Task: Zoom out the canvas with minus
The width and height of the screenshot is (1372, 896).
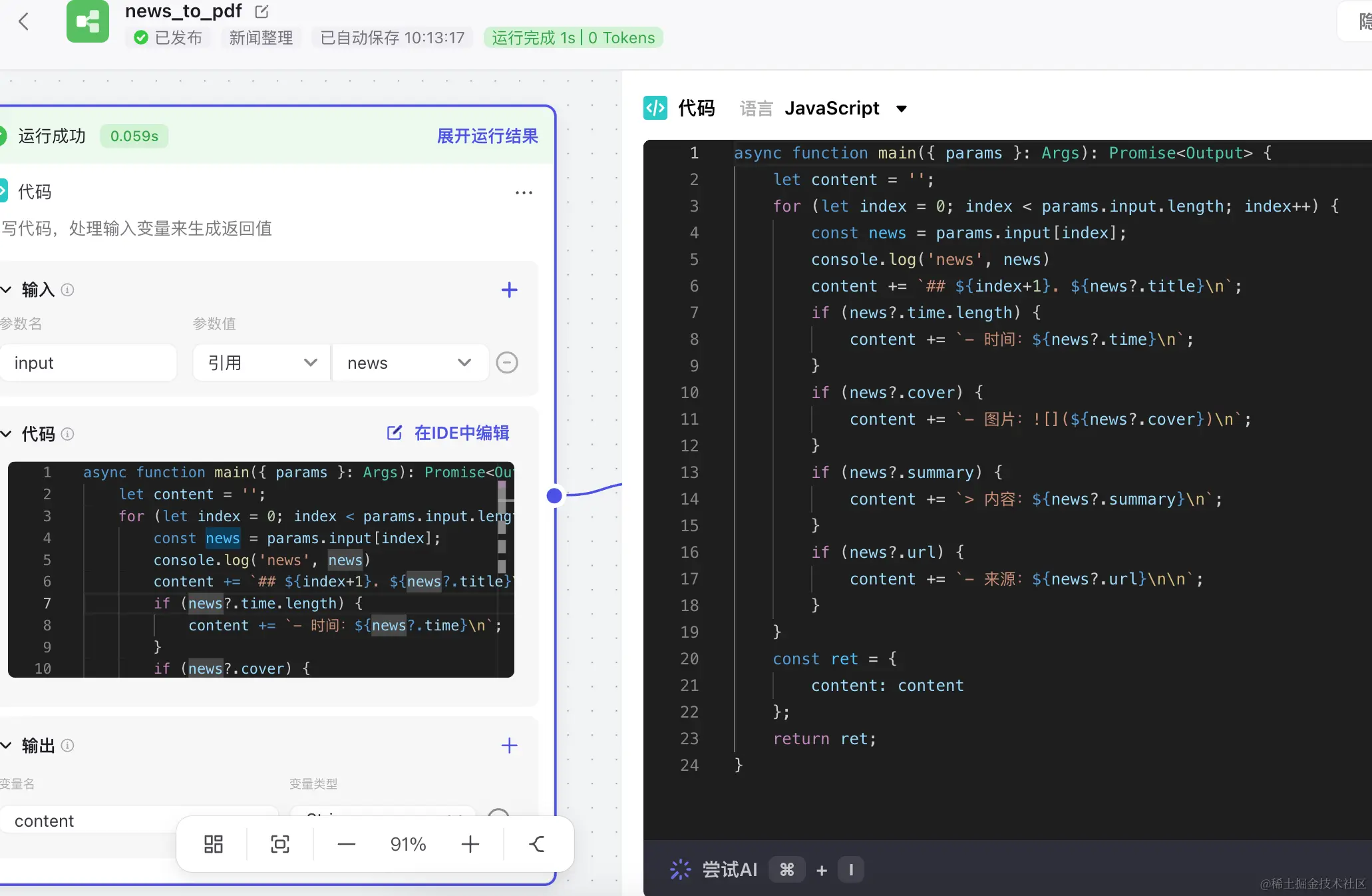Action: [347, 844]
